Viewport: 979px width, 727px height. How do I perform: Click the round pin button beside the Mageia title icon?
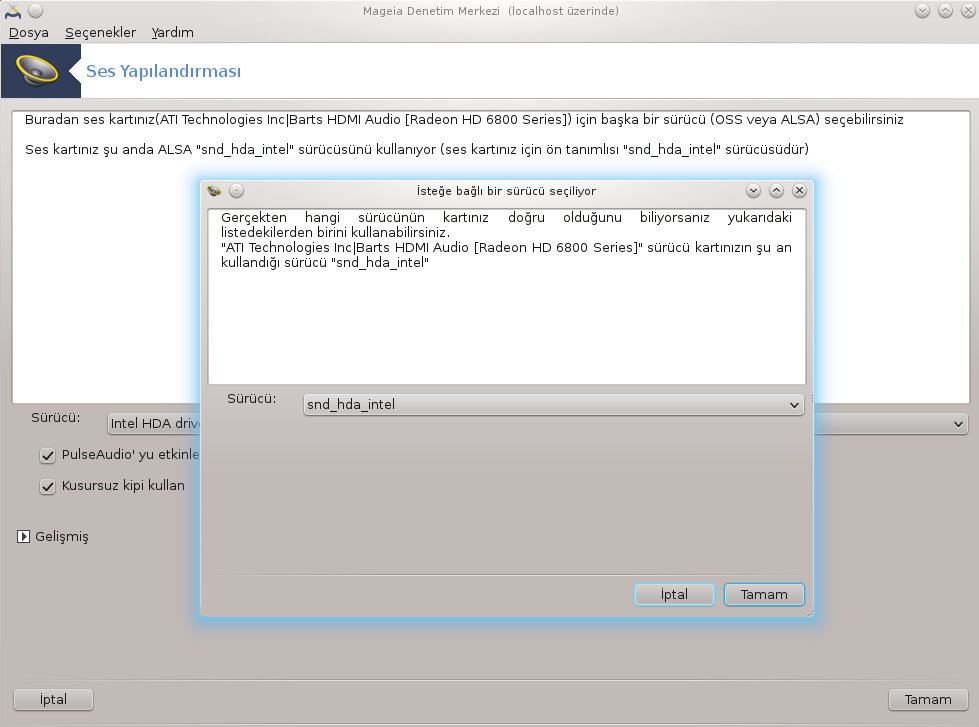pos(36,11)
